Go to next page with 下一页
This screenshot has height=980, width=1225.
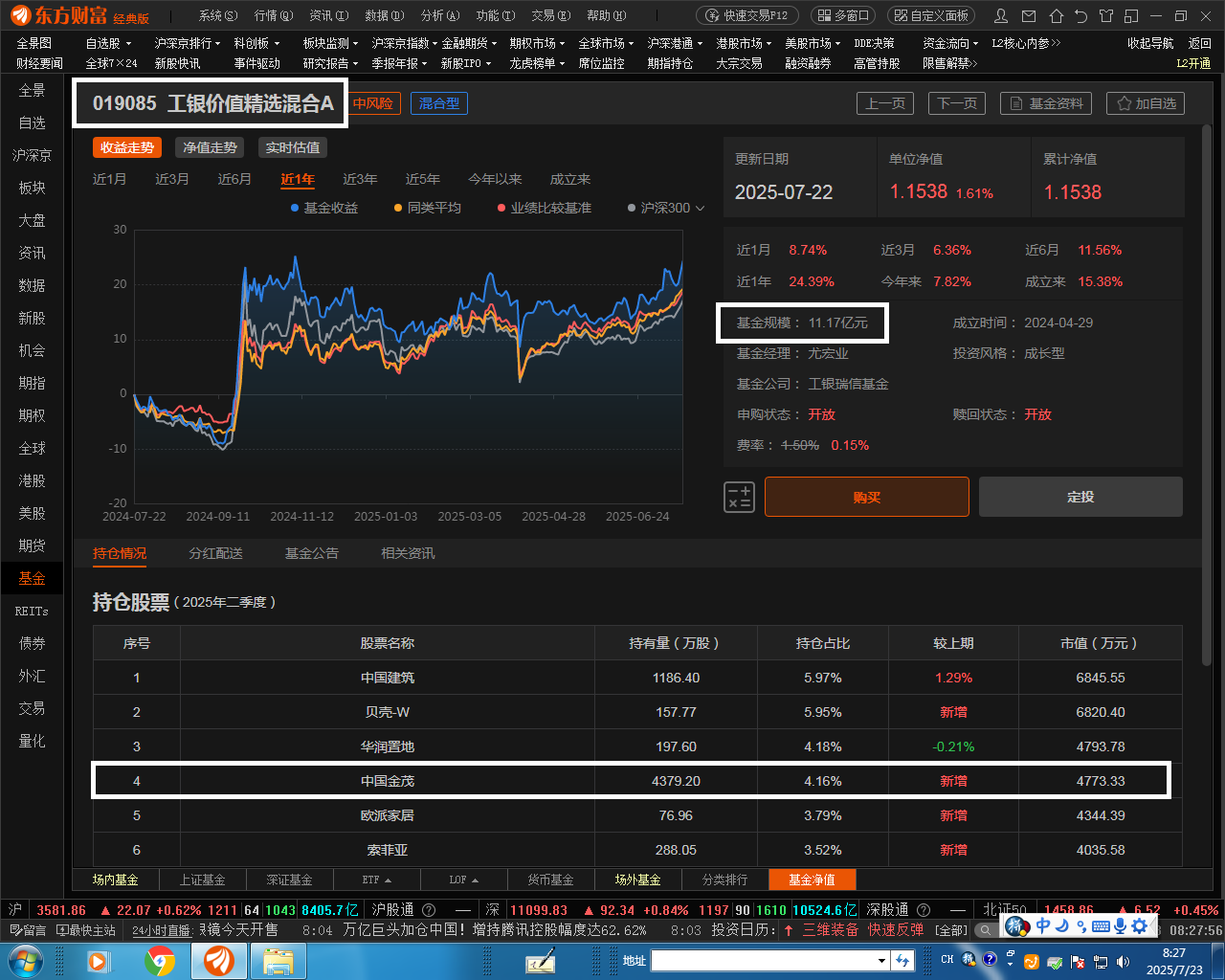click(957, 103)
